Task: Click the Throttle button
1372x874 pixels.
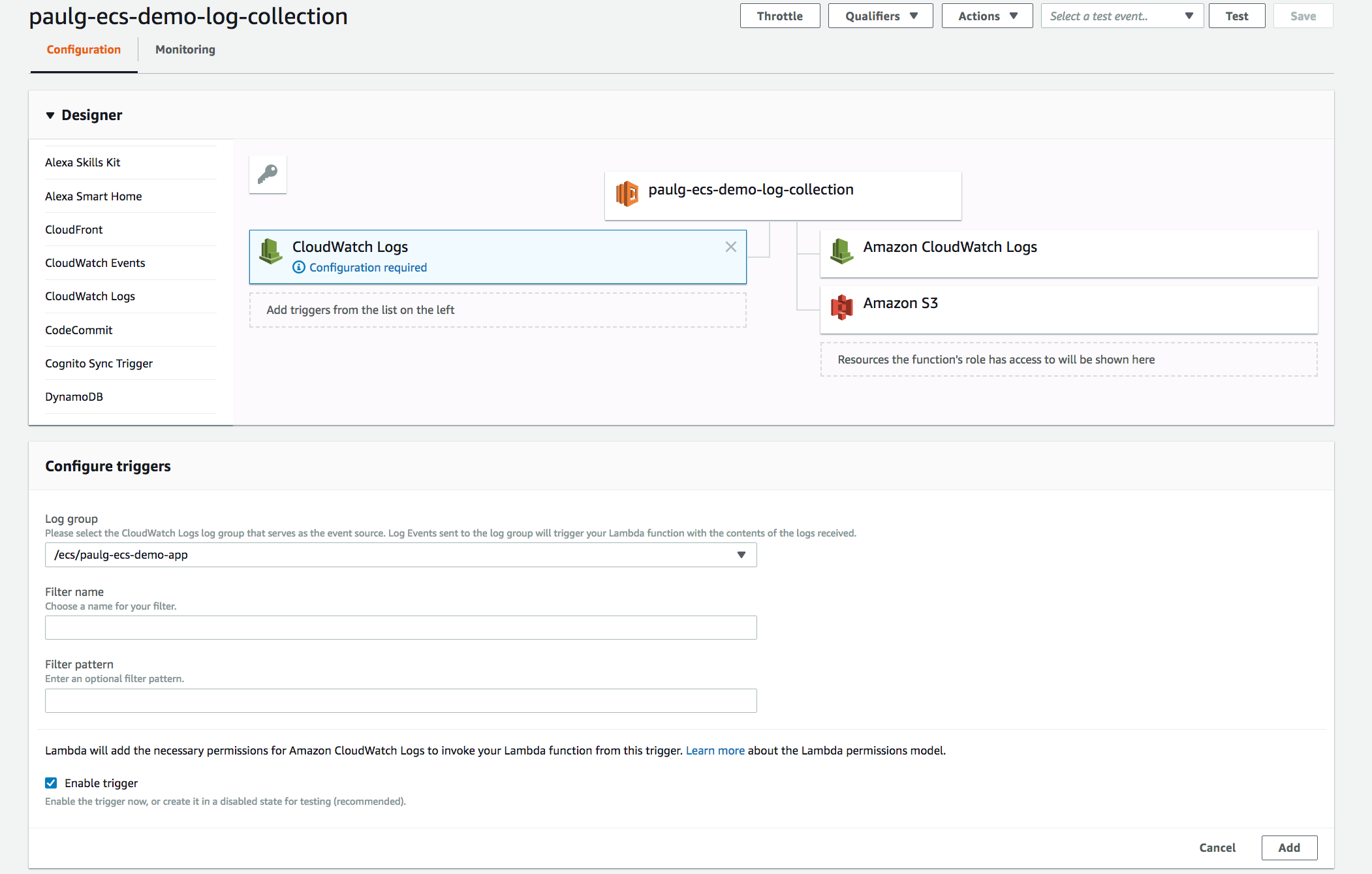Action: [779, 15]
